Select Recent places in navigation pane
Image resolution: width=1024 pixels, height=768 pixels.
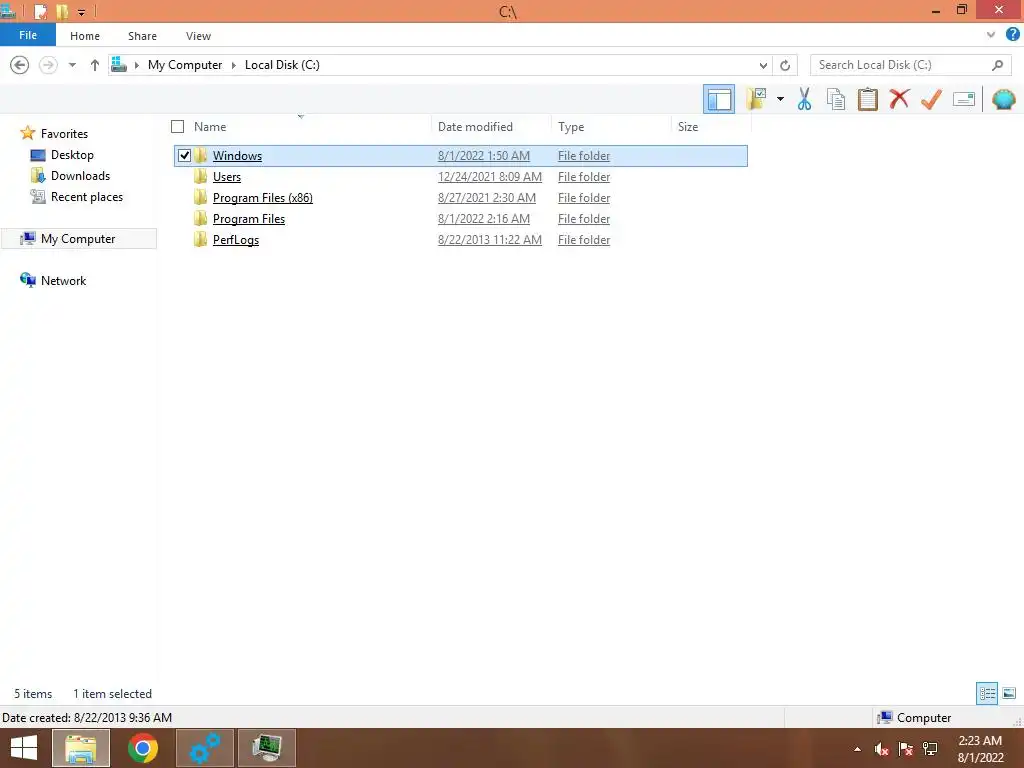pyautogui.click(x=87, y=197)
